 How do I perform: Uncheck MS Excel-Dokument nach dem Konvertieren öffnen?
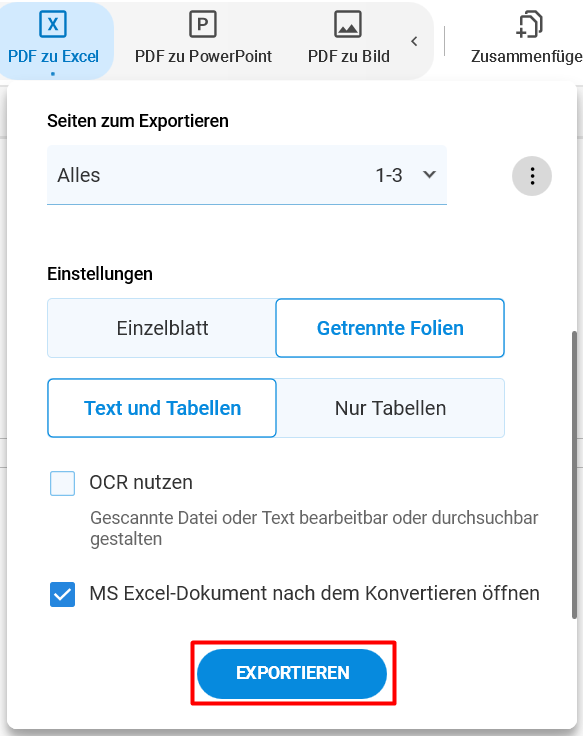[x=62, y=594]
